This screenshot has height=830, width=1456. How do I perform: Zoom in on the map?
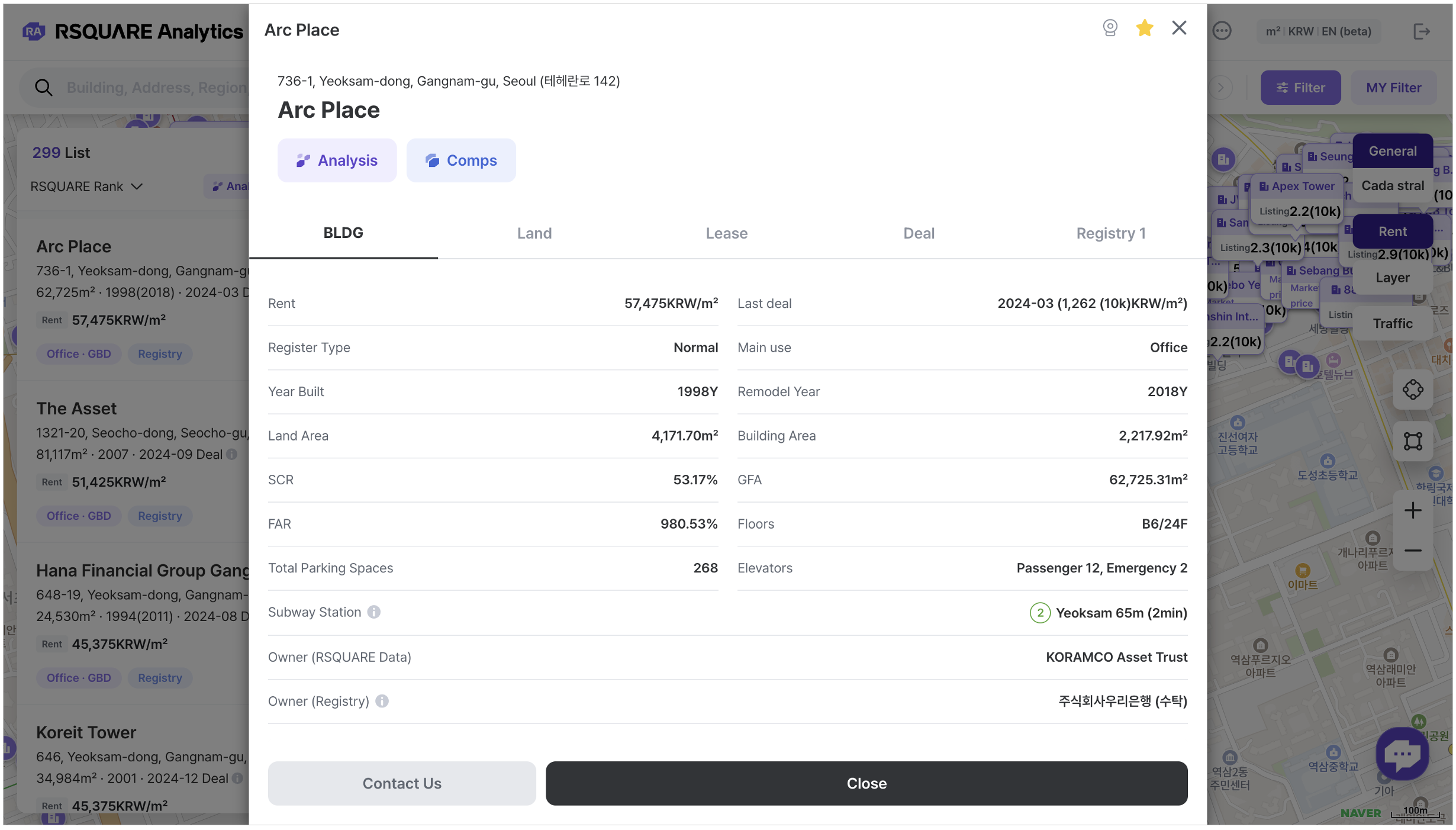tap(1412, 510)
